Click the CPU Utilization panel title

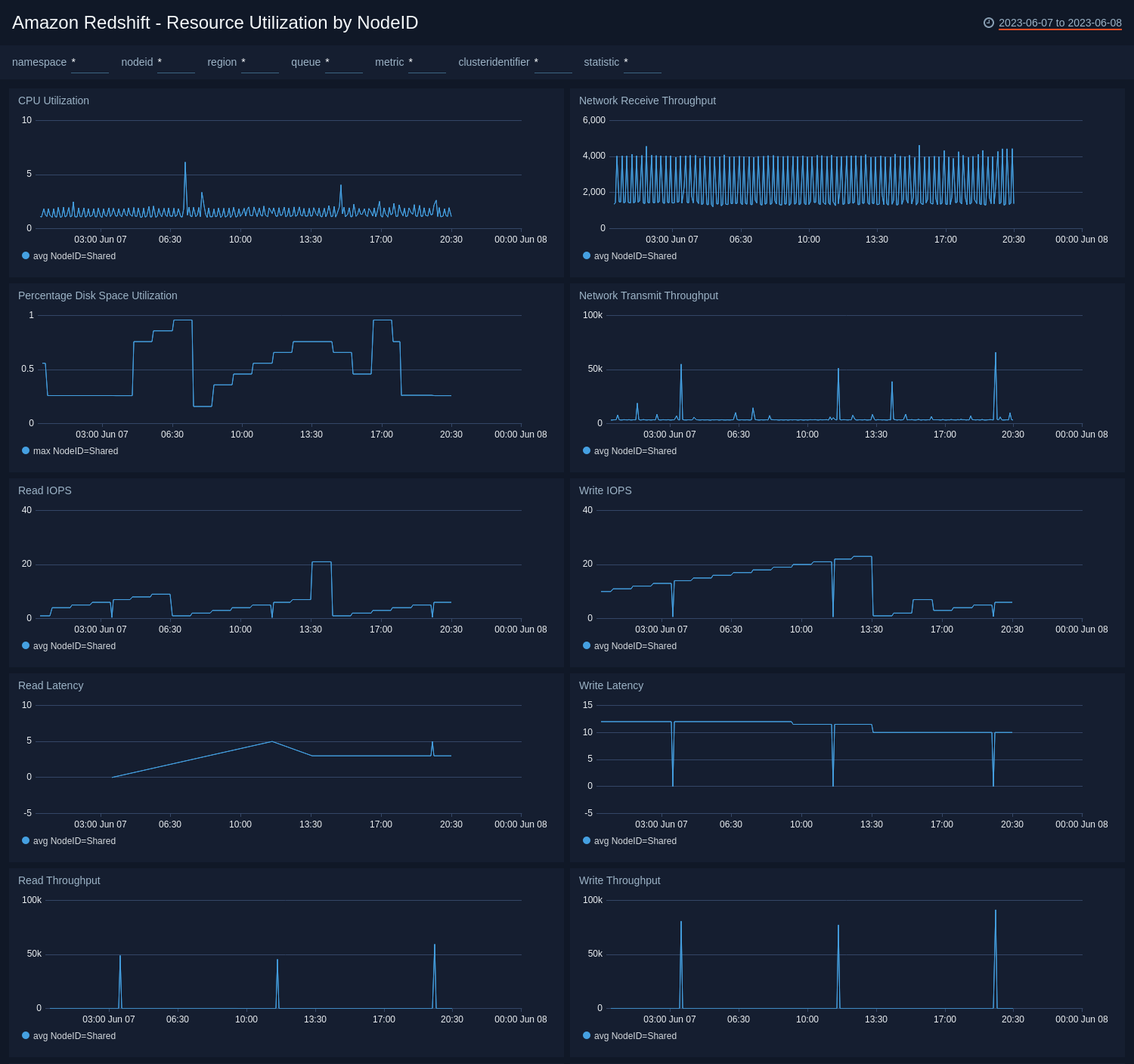(54, 101)
